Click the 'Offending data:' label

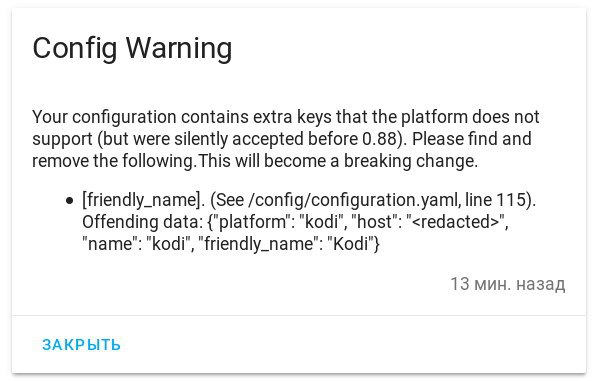coord(143,222)
